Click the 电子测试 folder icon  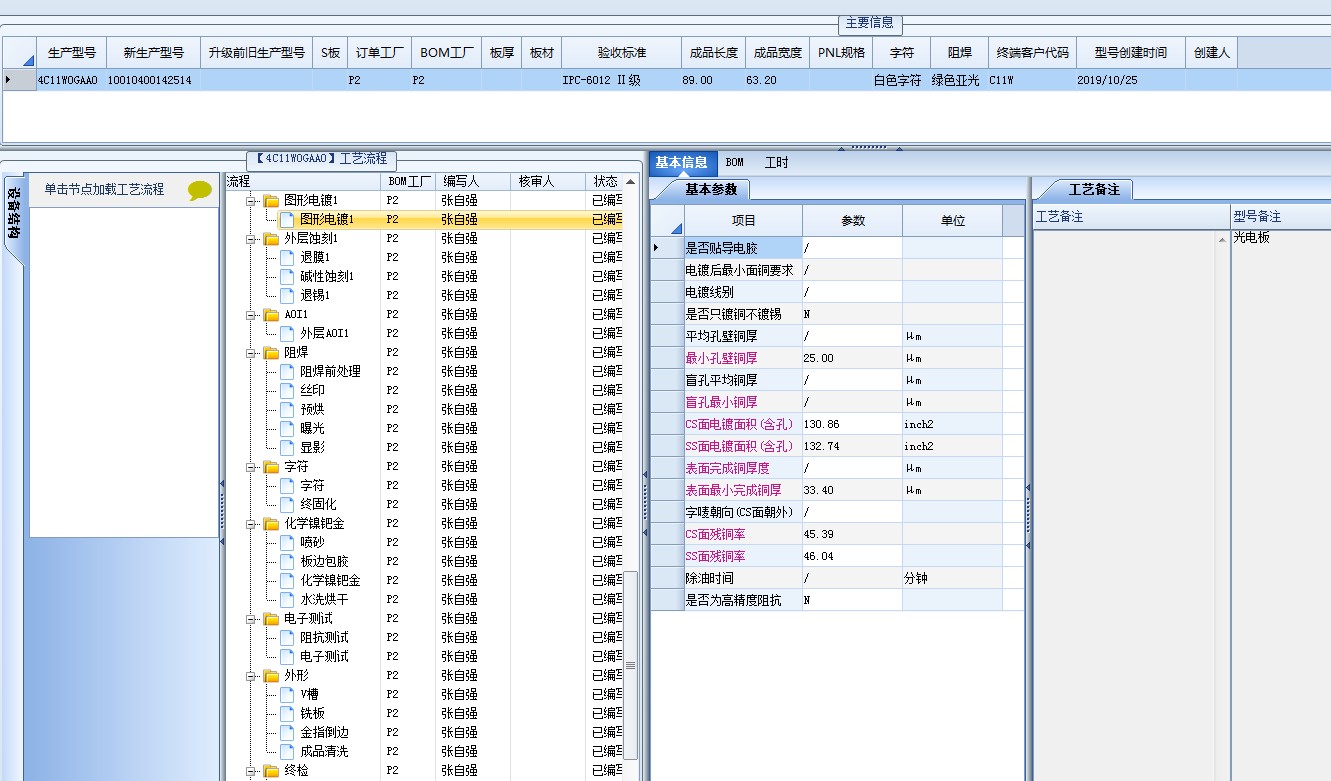click(x=271, y=619)
